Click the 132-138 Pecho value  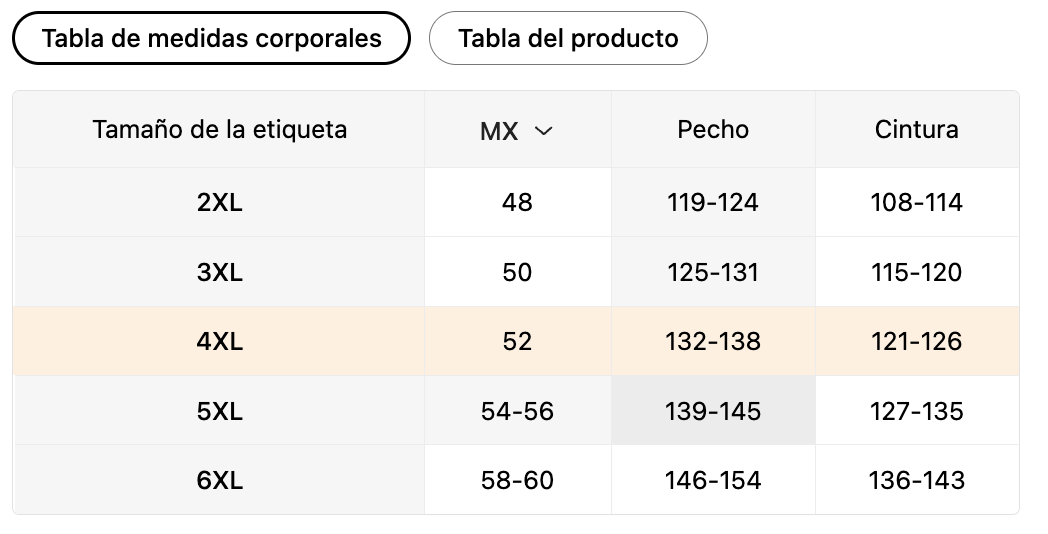coord(713,342)
